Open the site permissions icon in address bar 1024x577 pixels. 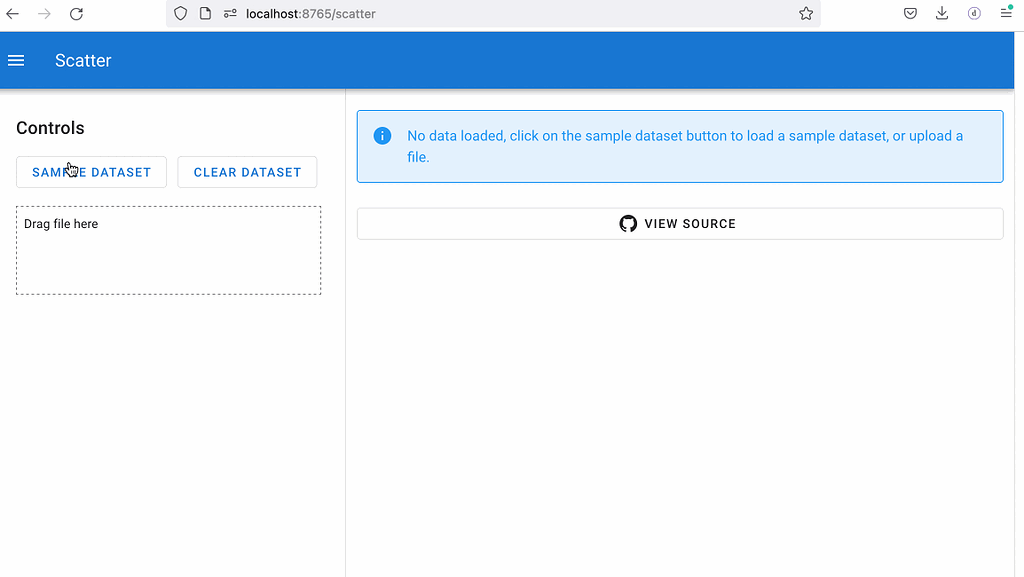click(232, 14)
